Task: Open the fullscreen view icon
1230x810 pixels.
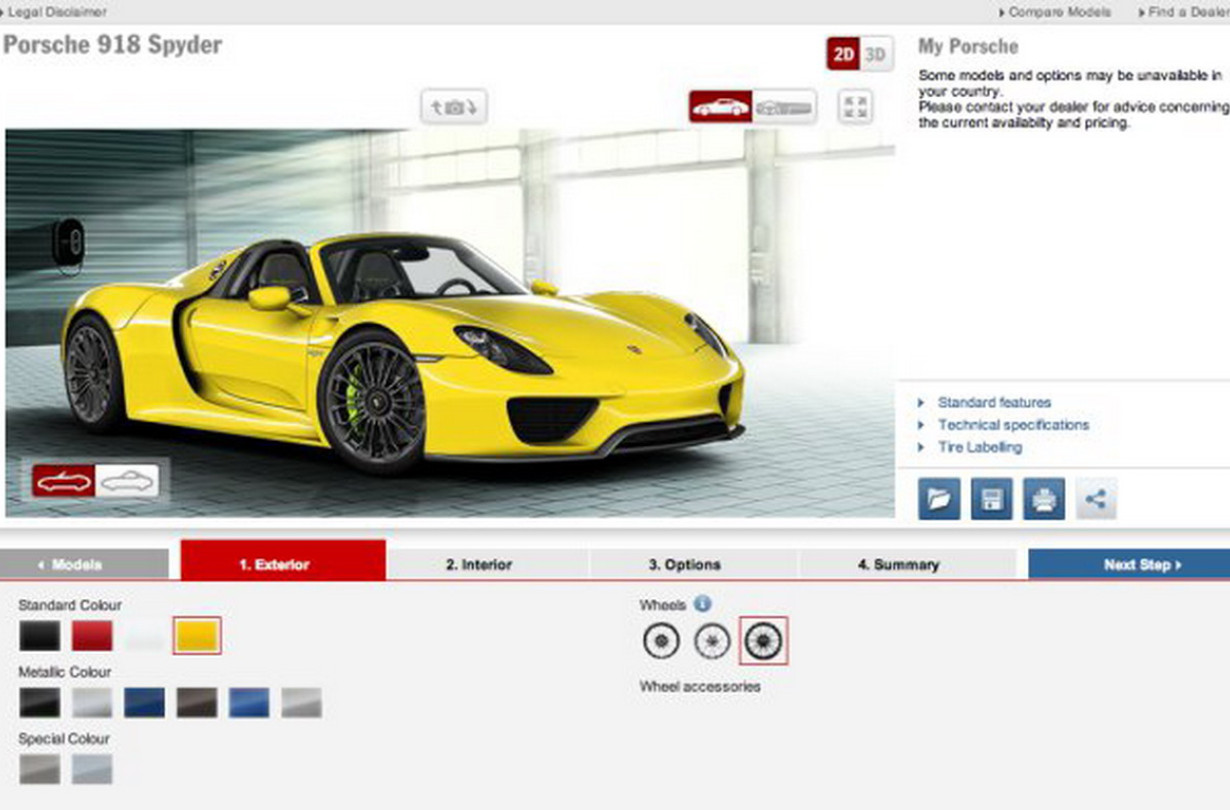Action: pyautogui.click(x=855, y=107)
